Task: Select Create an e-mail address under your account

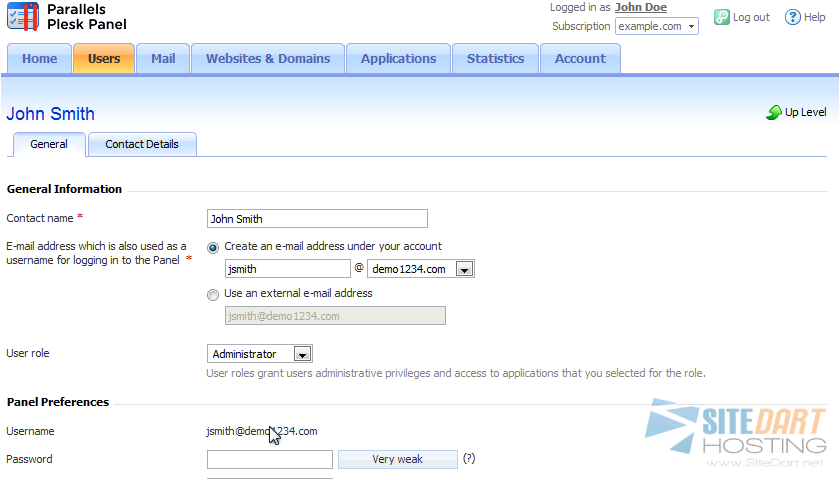Action: [x=213, y=248]
